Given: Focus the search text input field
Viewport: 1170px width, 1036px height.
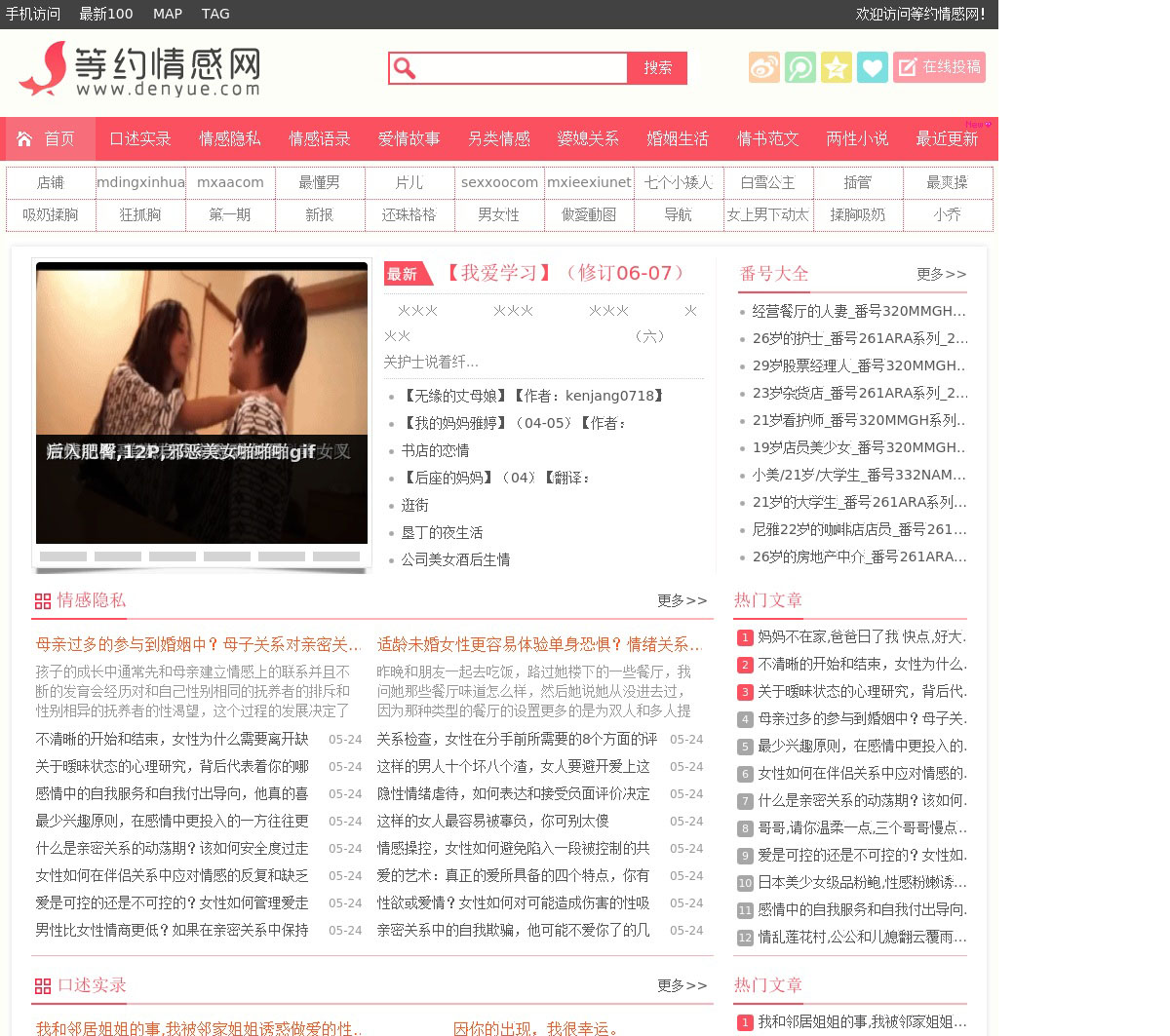Looking at the screenshot, I should (x=523, y=68).
